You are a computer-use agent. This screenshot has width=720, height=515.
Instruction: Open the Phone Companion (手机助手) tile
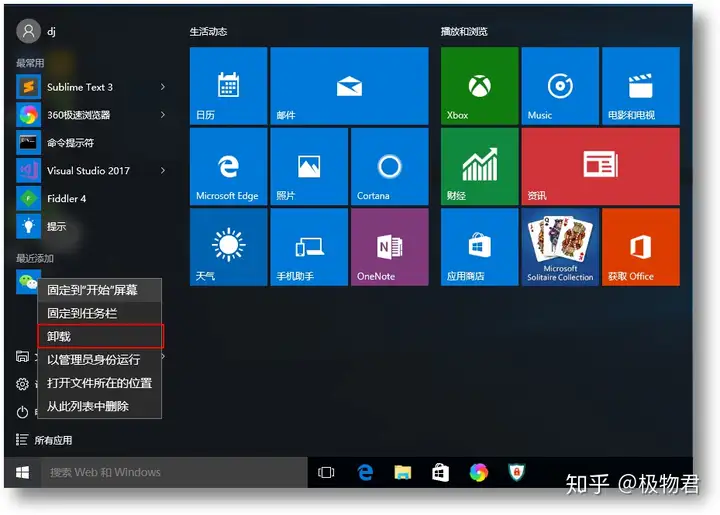(x=309, y=247)
